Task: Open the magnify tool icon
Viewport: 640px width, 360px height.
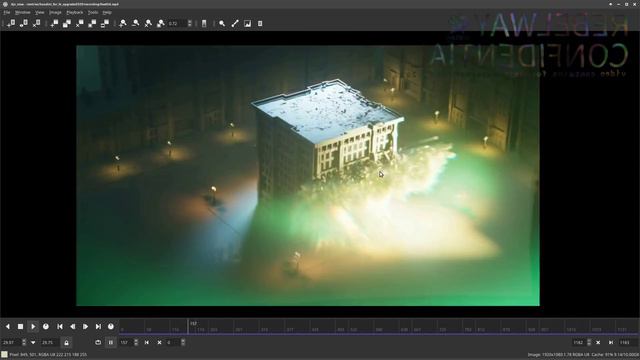Action: [222, 23]
